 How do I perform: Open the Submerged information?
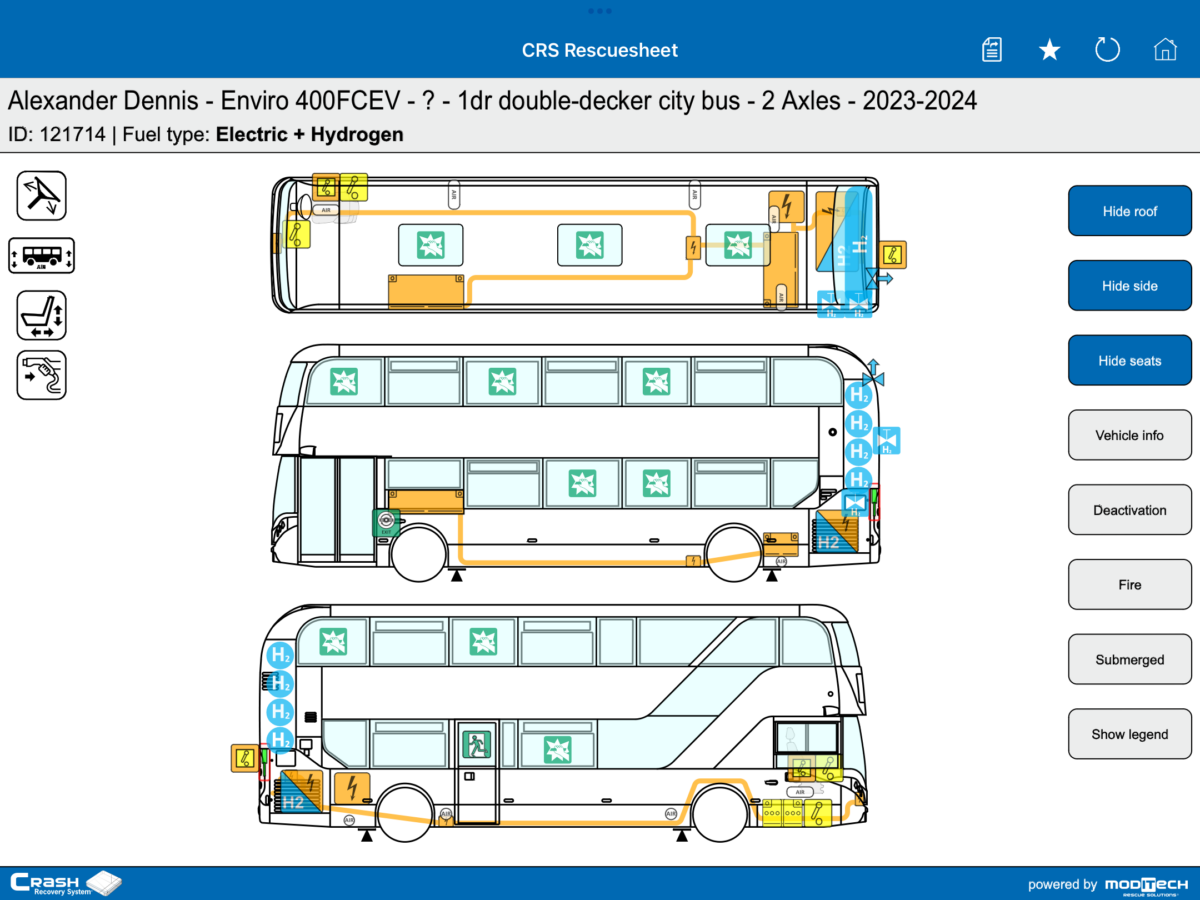[1130, 660]
